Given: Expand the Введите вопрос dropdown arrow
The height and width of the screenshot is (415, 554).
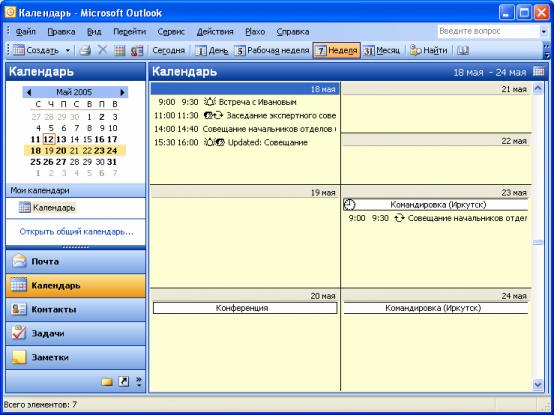Looking at the screenshot, I should point(544,32).
